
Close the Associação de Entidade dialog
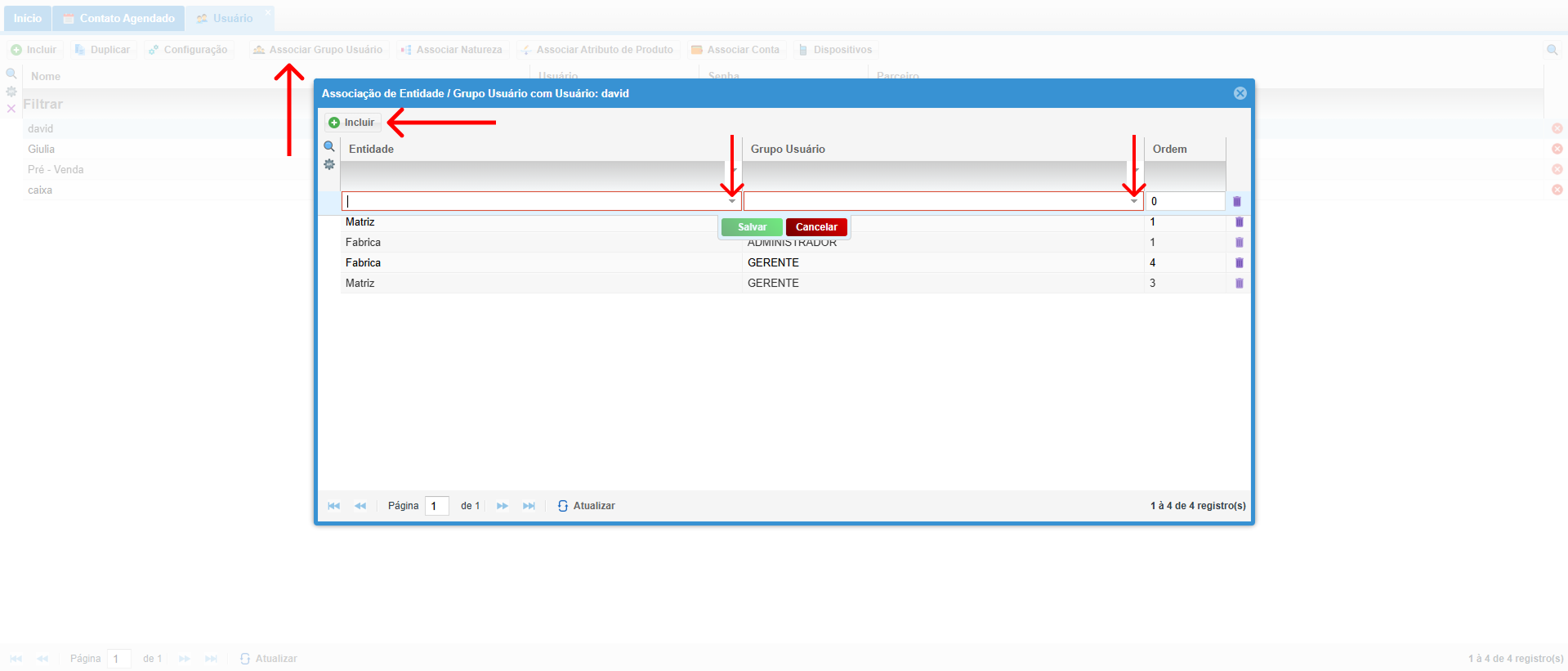coord(1240,93)
